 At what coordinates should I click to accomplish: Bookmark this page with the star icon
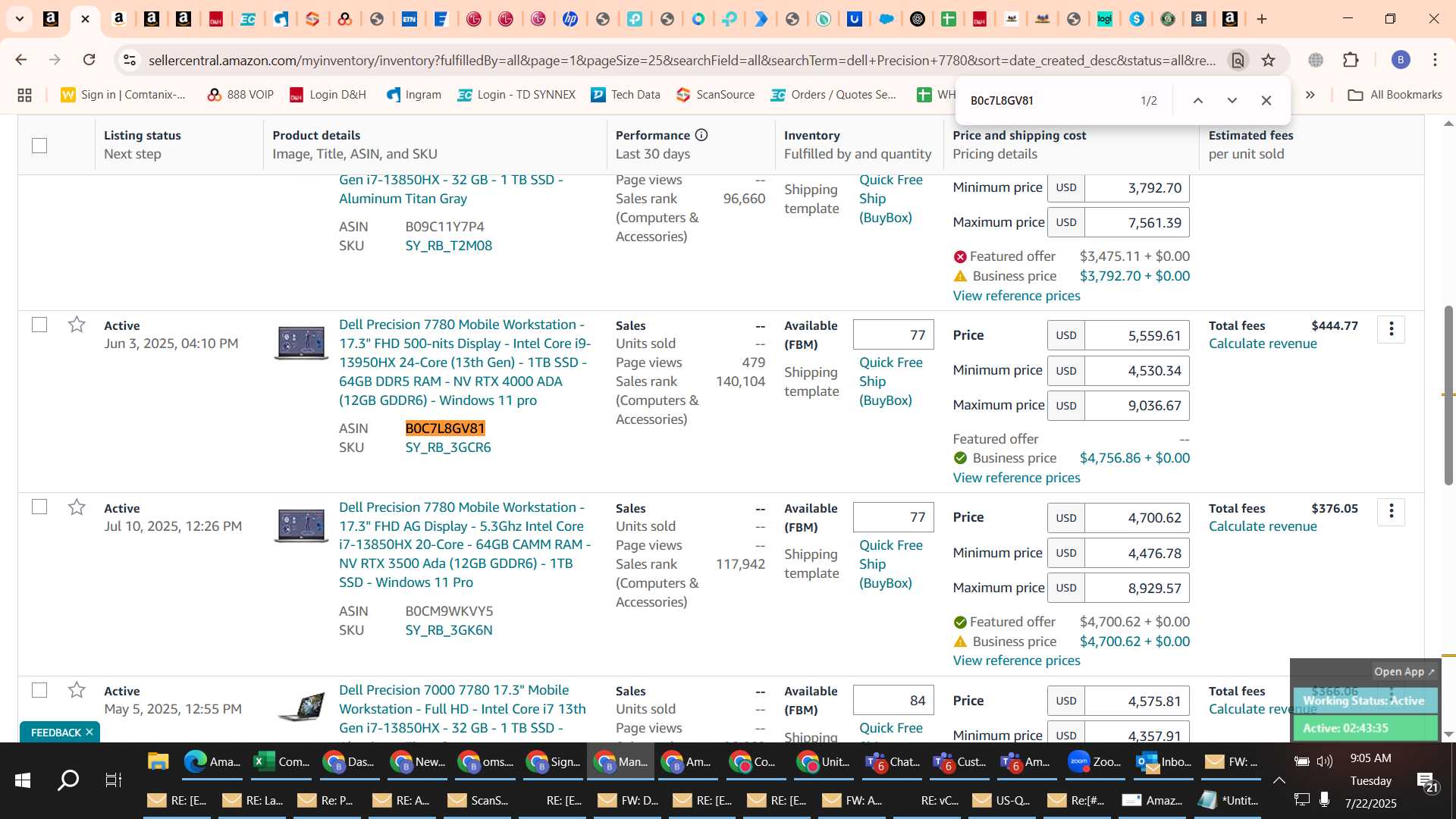point(1268,60)
